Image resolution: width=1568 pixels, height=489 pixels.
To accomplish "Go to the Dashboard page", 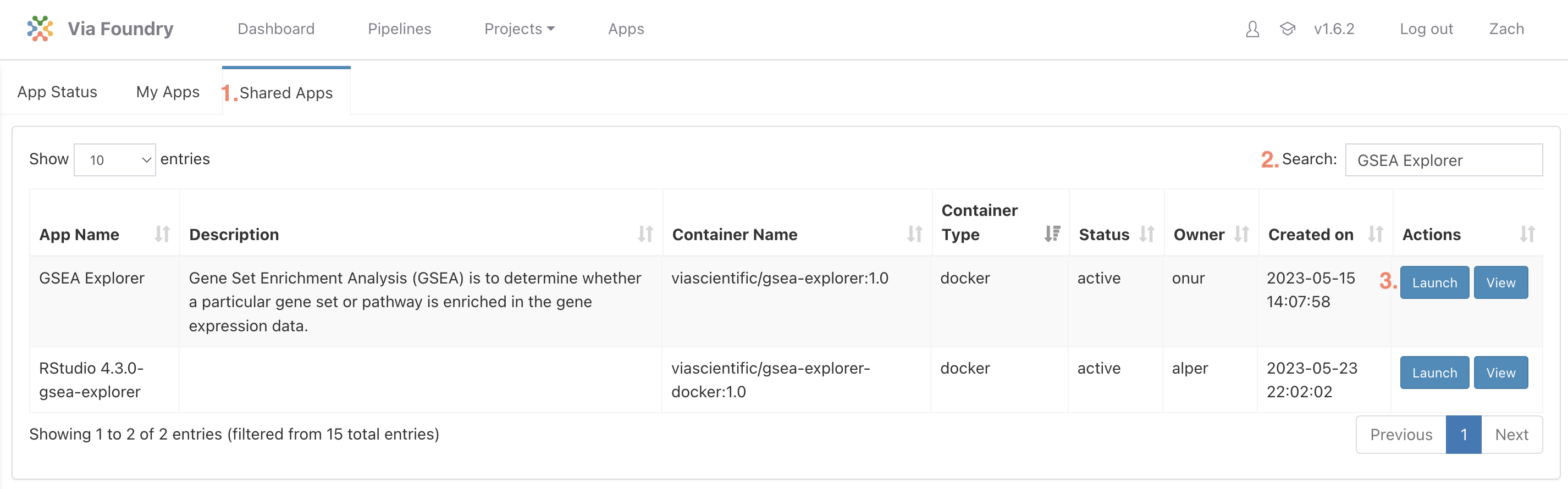I will pyautogui.click(x=276, y=29).
